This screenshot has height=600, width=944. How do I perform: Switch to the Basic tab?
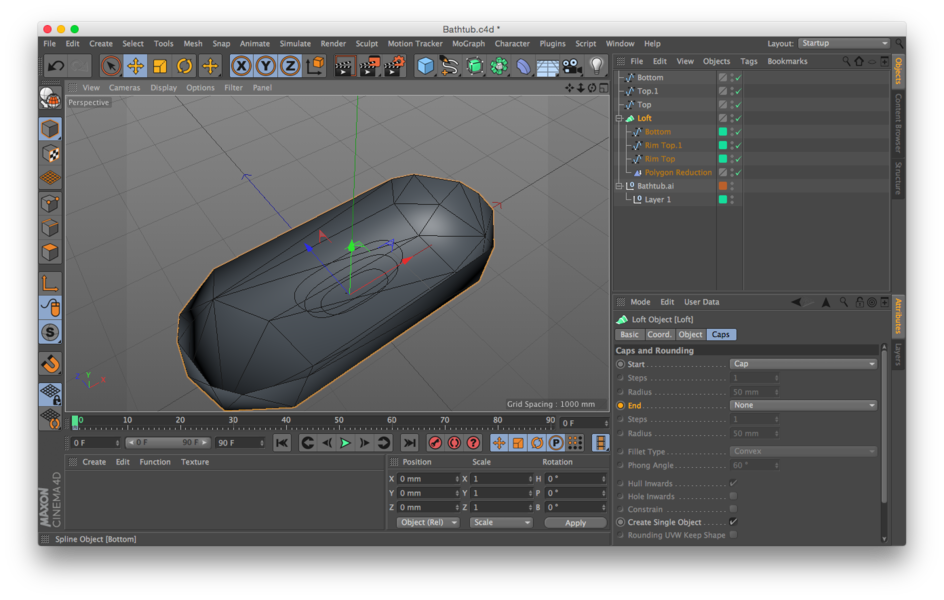pos(629,335)
